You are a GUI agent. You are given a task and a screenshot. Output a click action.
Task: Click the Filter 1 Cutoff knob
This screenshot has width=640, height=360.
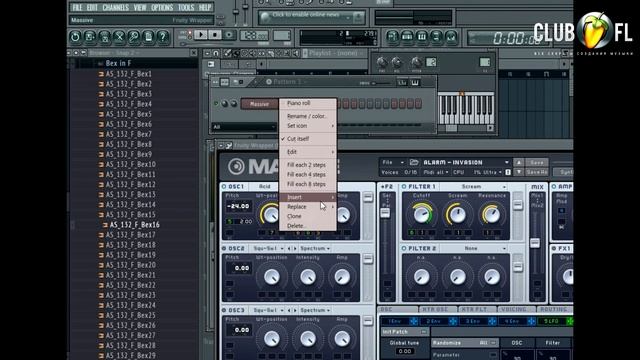(x=422, y=214)
